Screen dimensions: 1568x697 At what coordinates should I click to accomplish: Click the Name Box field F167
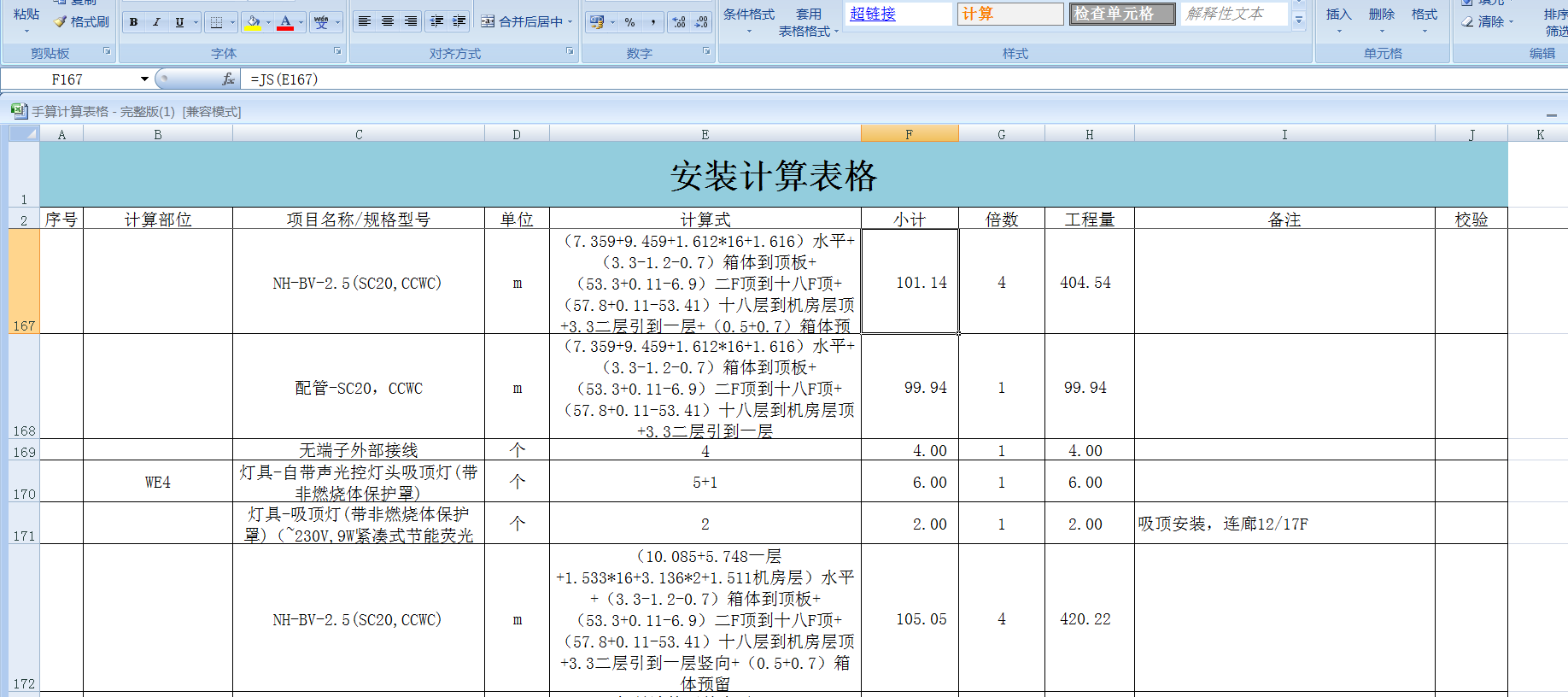click(68, 79)
